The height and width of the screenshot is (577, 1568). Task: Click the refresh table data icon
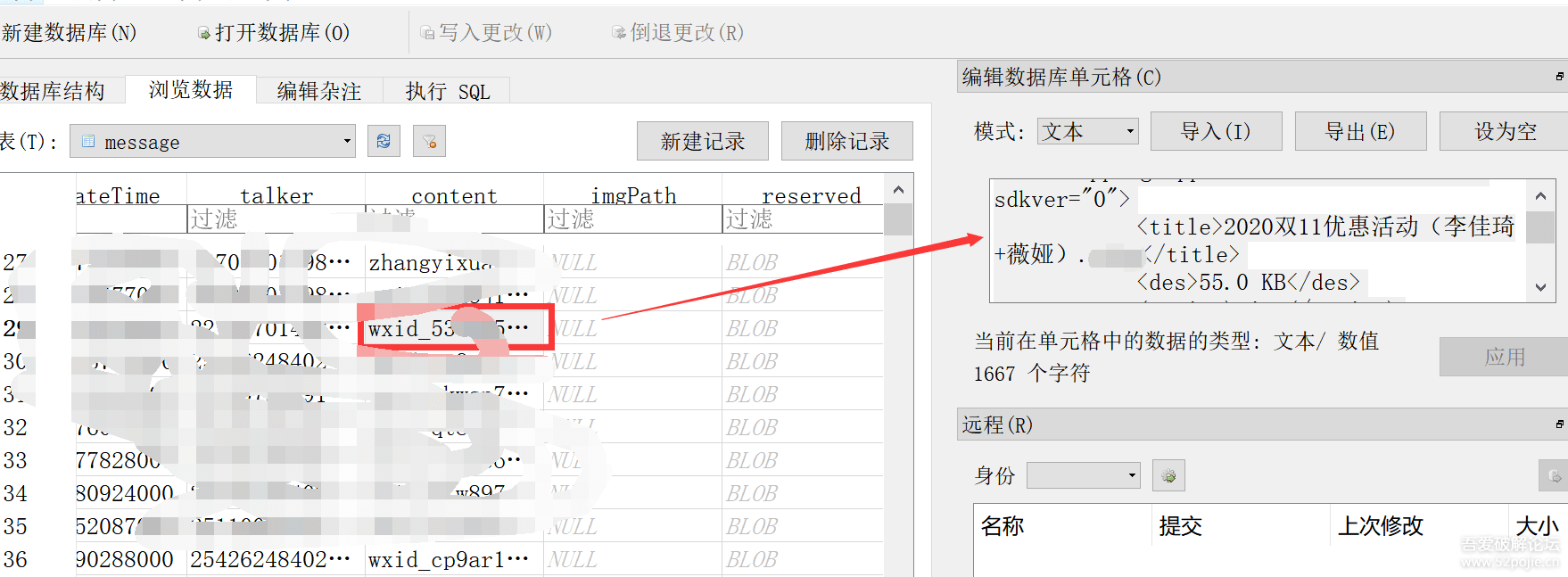[384, 141]
